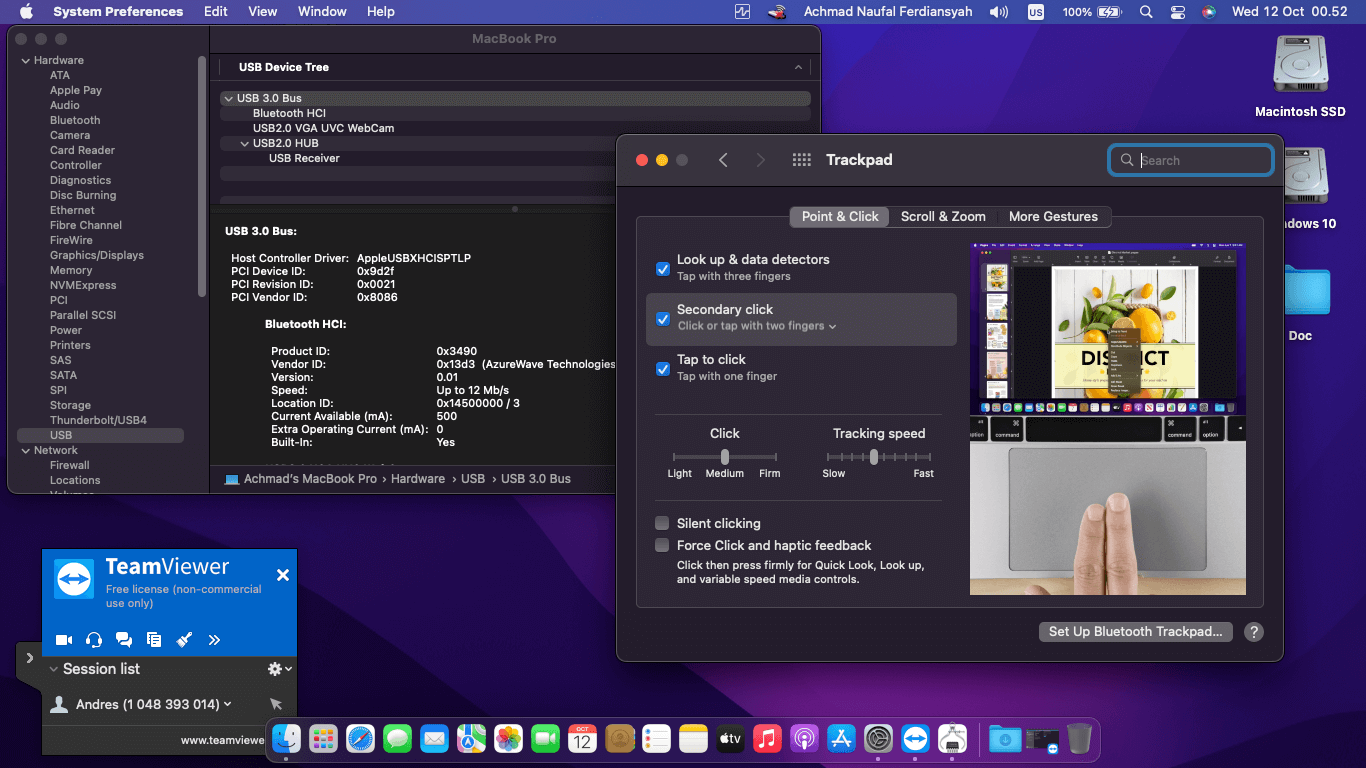Open Reminders in the Dock

(657, 739)
